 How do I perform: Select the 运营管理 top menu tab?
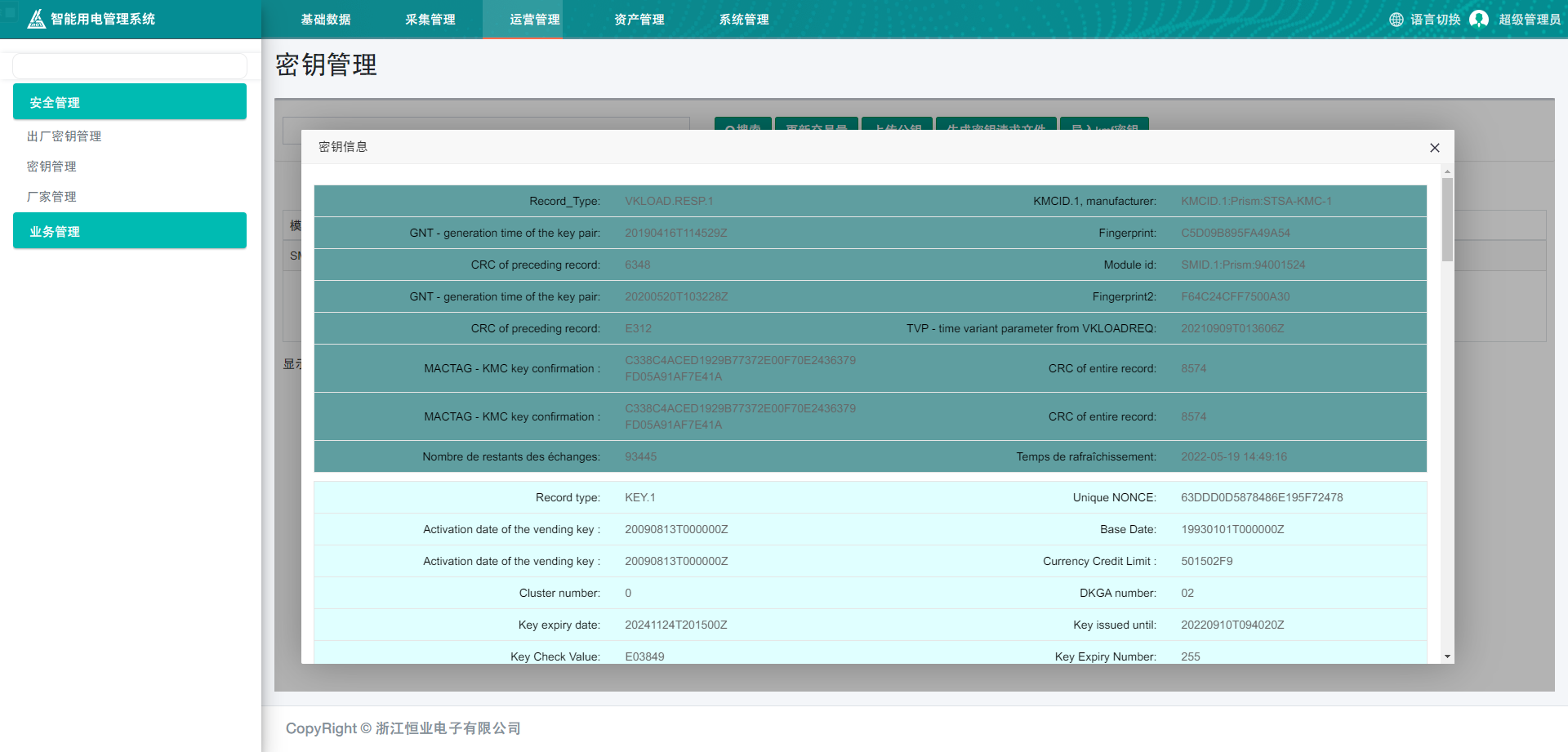click(535, 20)
